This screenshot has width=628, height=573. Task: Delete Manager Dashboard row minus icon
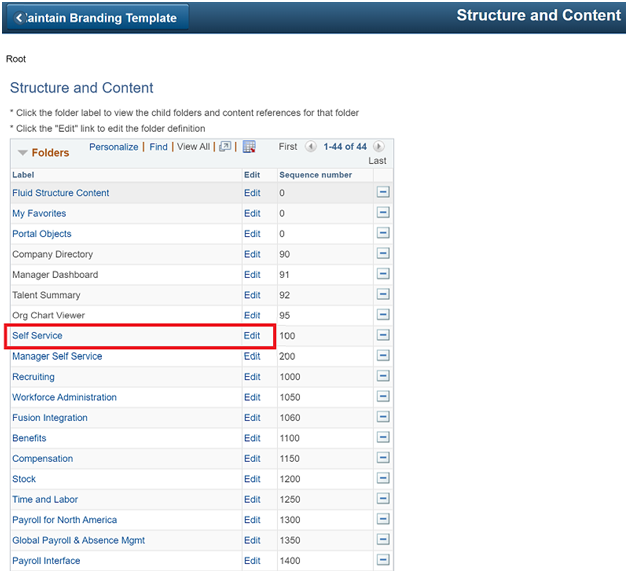point(383,274)
